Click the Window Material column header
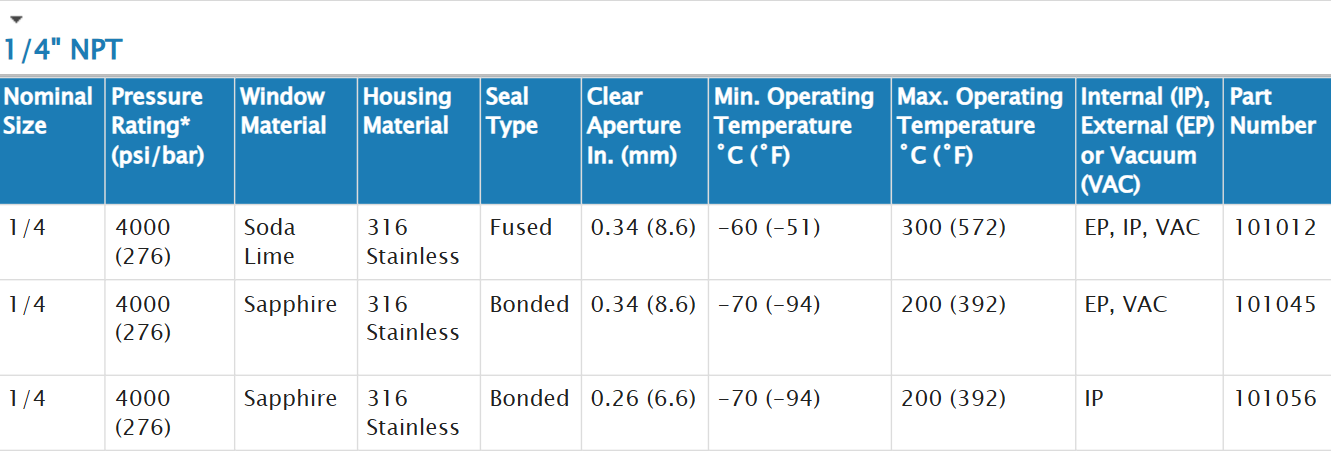 point(284,111)
